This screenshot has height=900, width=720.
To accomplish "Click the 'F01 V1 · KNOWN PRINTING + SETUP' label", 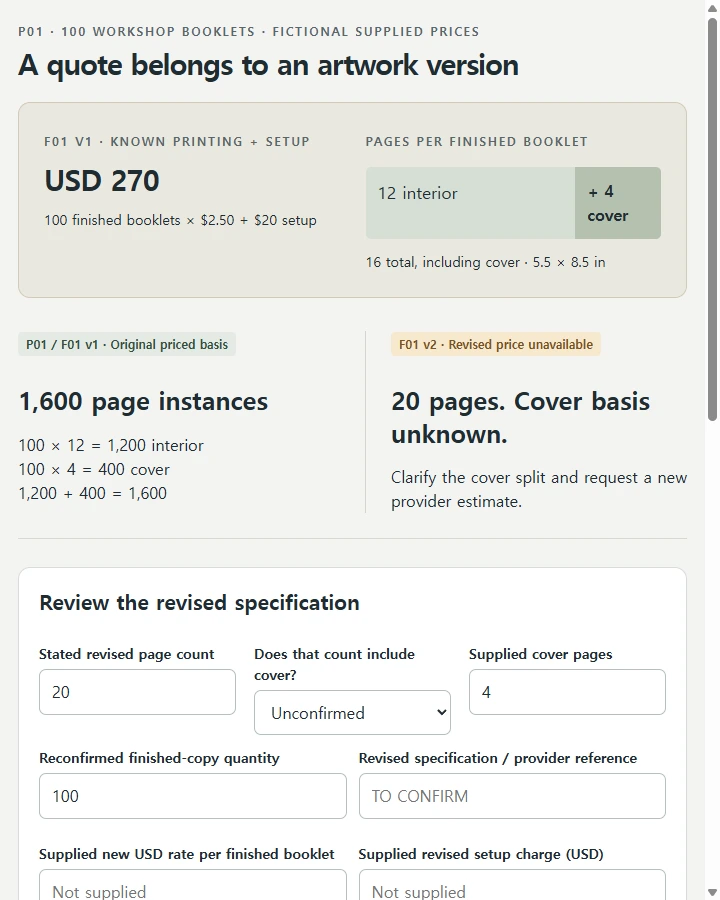I will (x=177, y=142).
